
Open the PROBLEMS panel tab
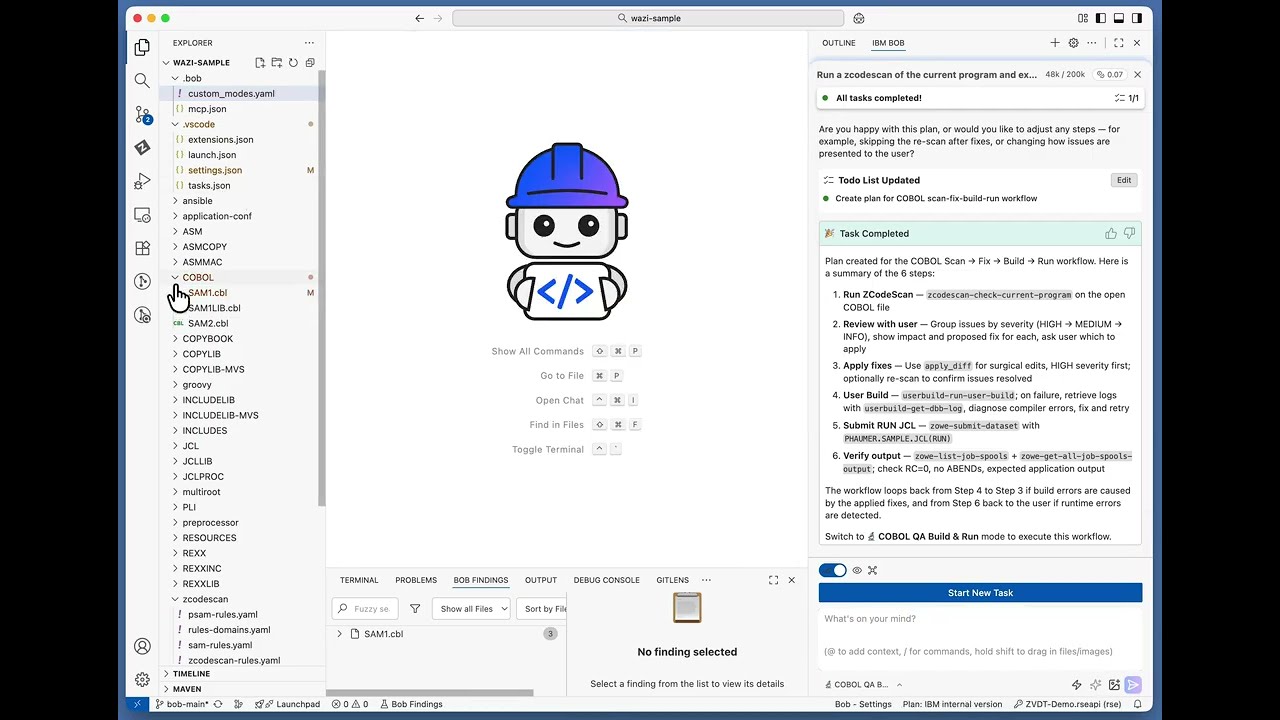click(416, 580)
